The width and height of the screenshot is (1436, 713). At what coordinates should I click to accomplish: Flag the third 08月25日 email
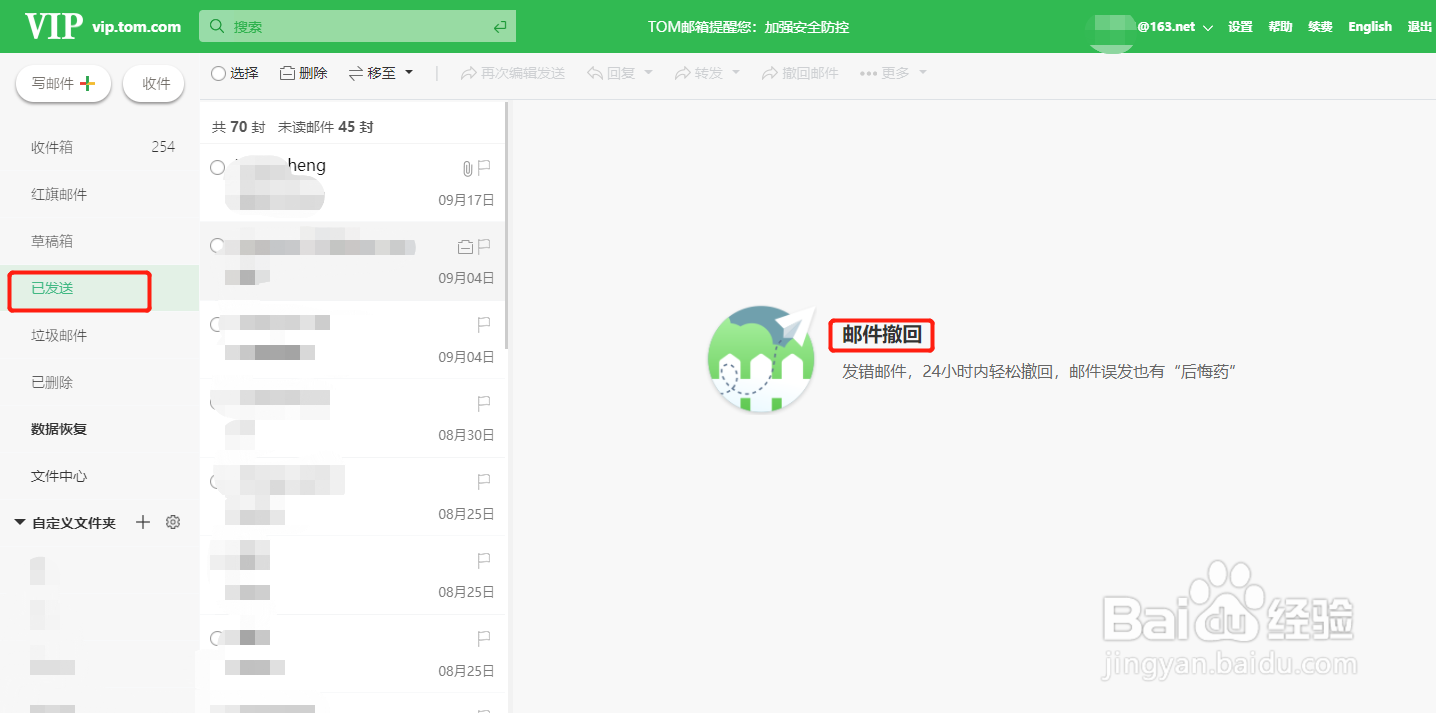(x=484, y=638)
